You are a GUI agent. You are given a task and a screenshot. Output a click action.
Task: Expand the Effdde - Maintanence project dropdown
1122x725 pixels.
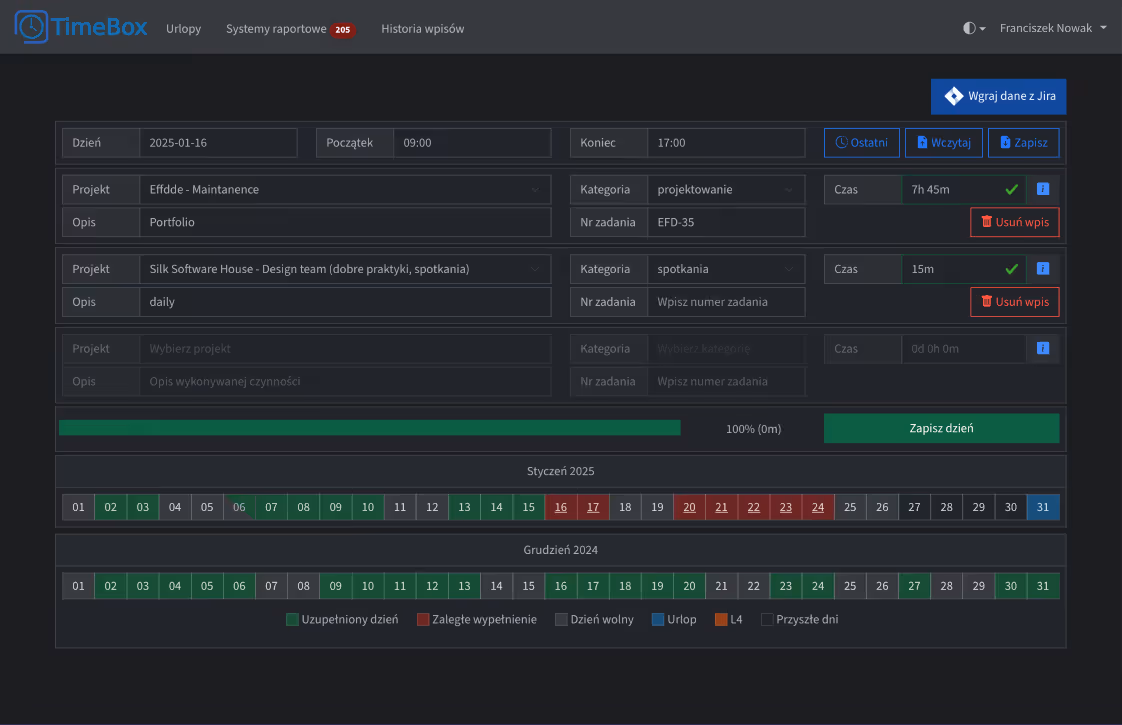[x=345, y=190]
